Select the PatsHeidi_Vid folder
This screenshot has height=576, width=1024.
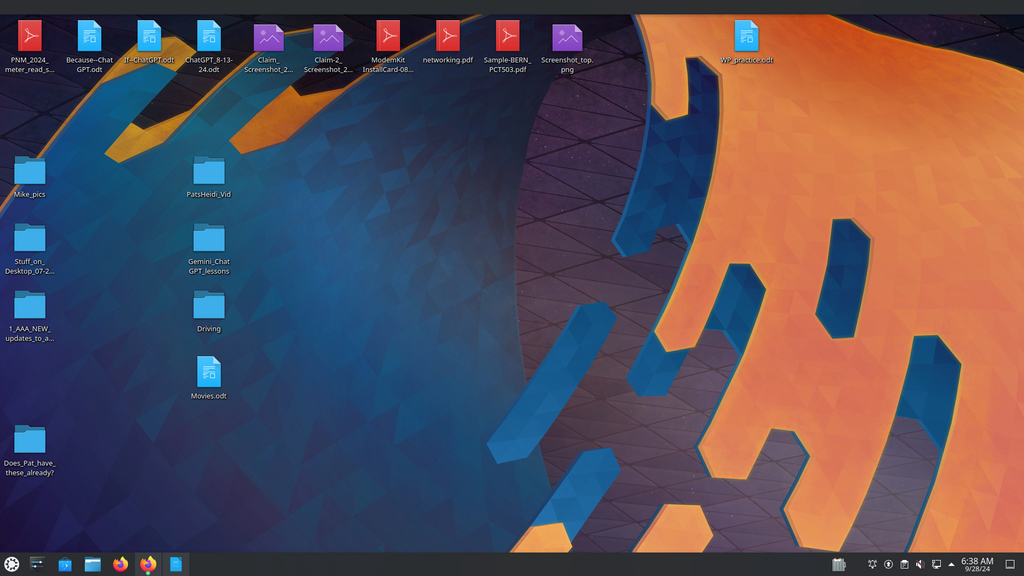click(209, 176)
